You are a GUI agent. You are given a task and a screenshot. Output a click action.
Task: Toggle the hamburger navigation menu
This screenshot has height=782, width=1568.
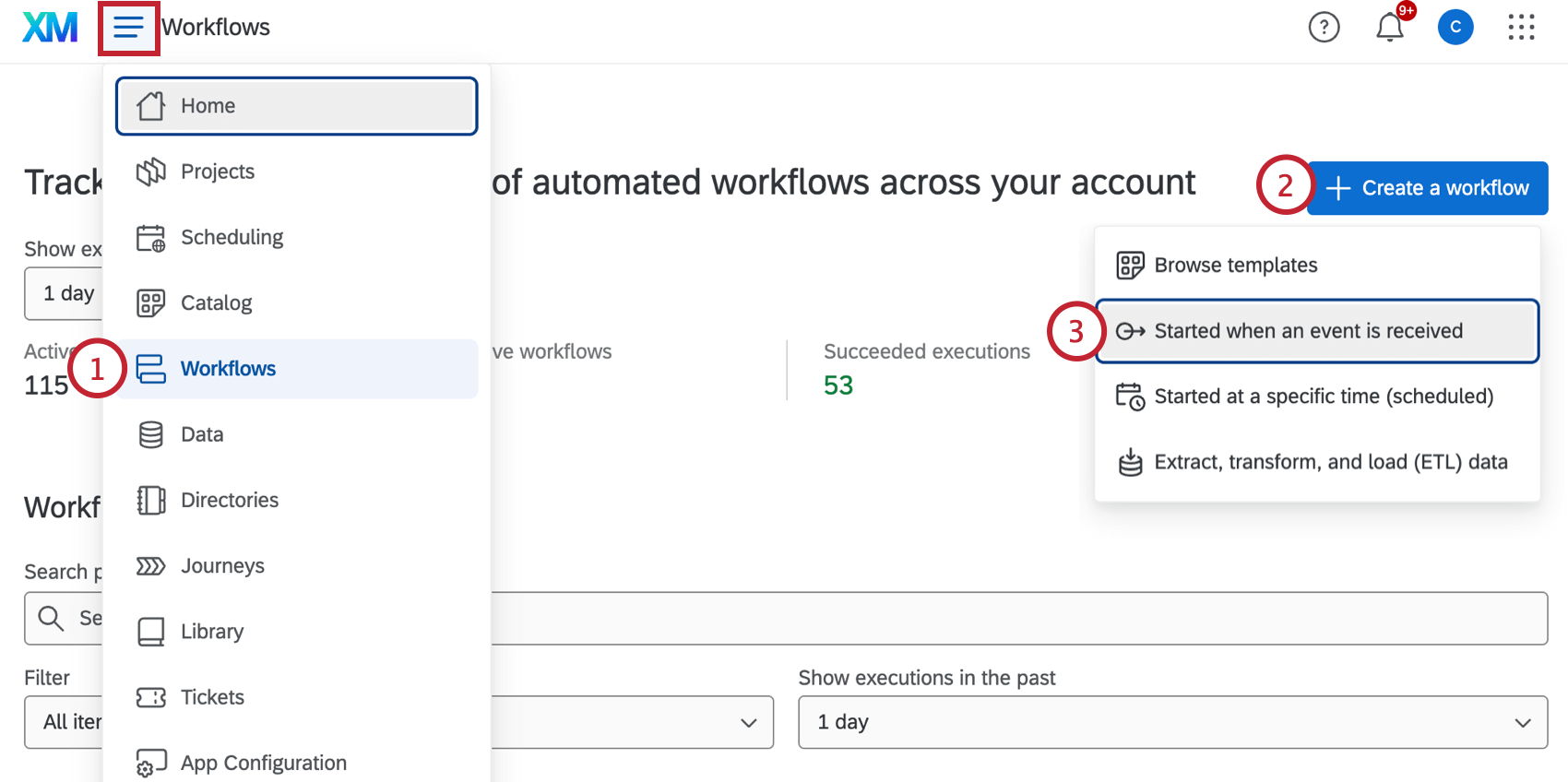point(129,28)
